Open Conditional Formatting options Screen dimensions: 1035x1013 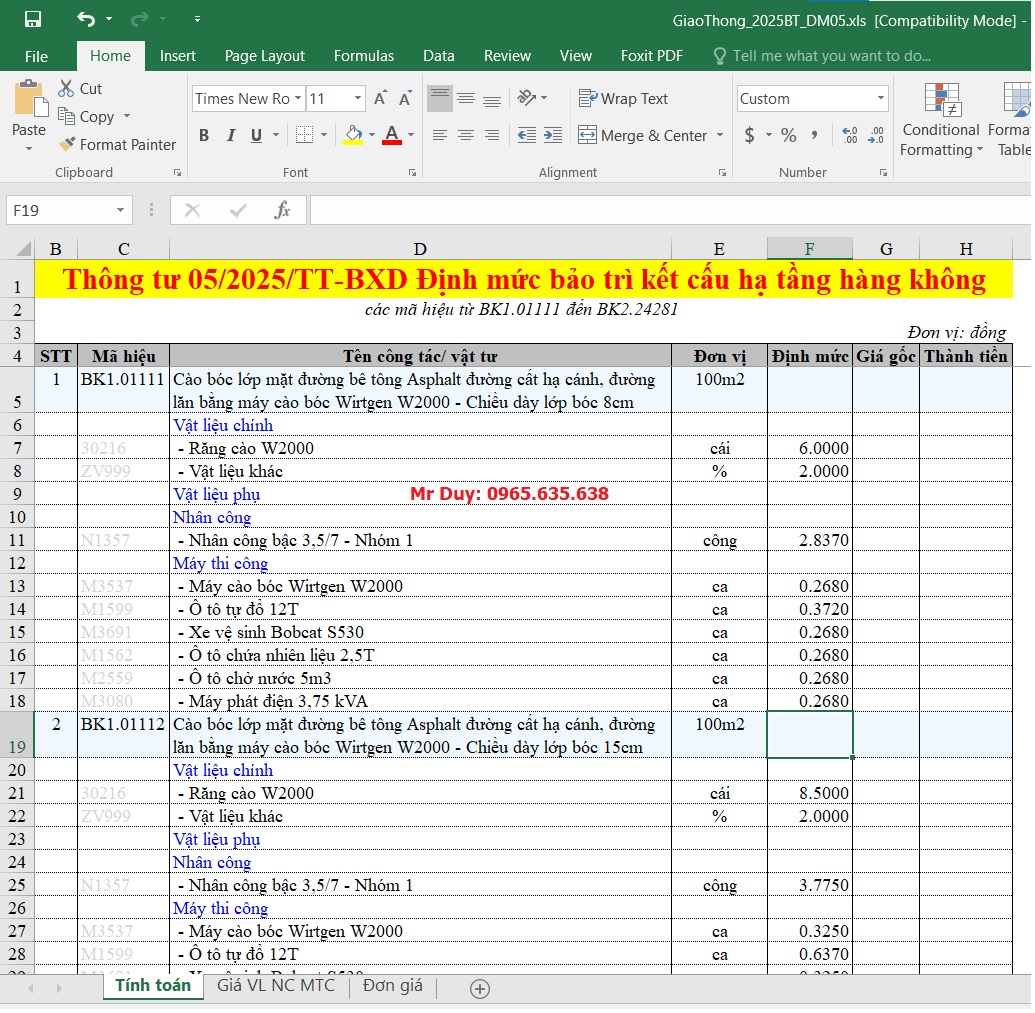[x=938, y=122]
